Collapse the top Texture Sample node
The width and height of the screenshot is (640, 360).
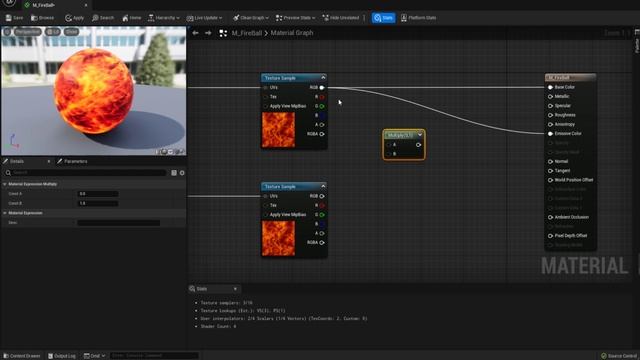(x=323, y=78)
